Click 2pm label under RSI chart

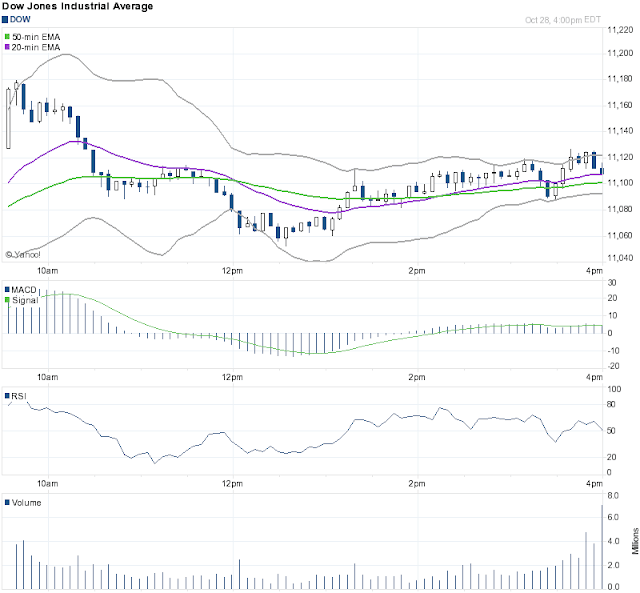(417, 484)
